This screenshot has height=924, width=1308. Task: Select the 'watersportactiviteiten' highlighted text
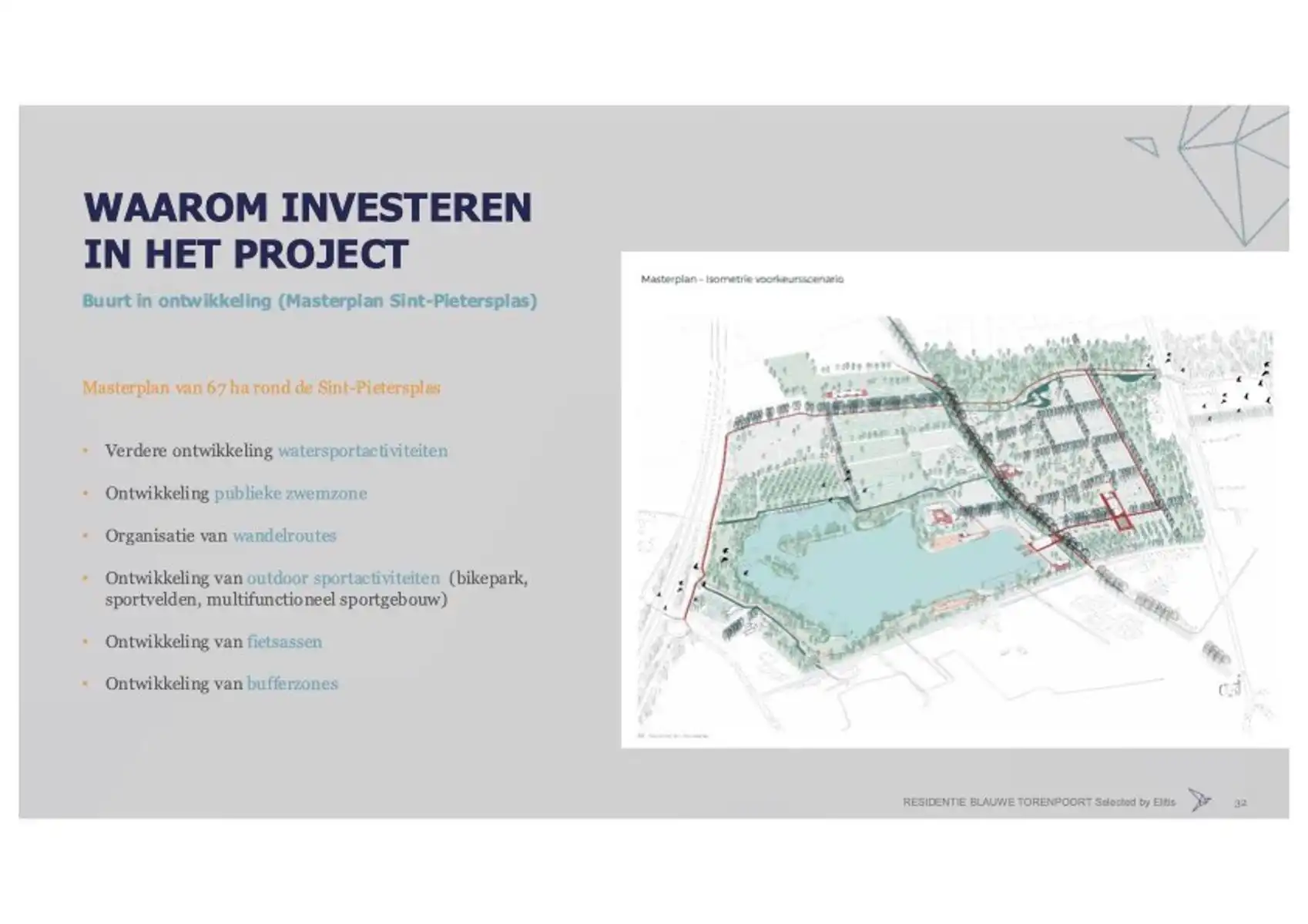364,452
